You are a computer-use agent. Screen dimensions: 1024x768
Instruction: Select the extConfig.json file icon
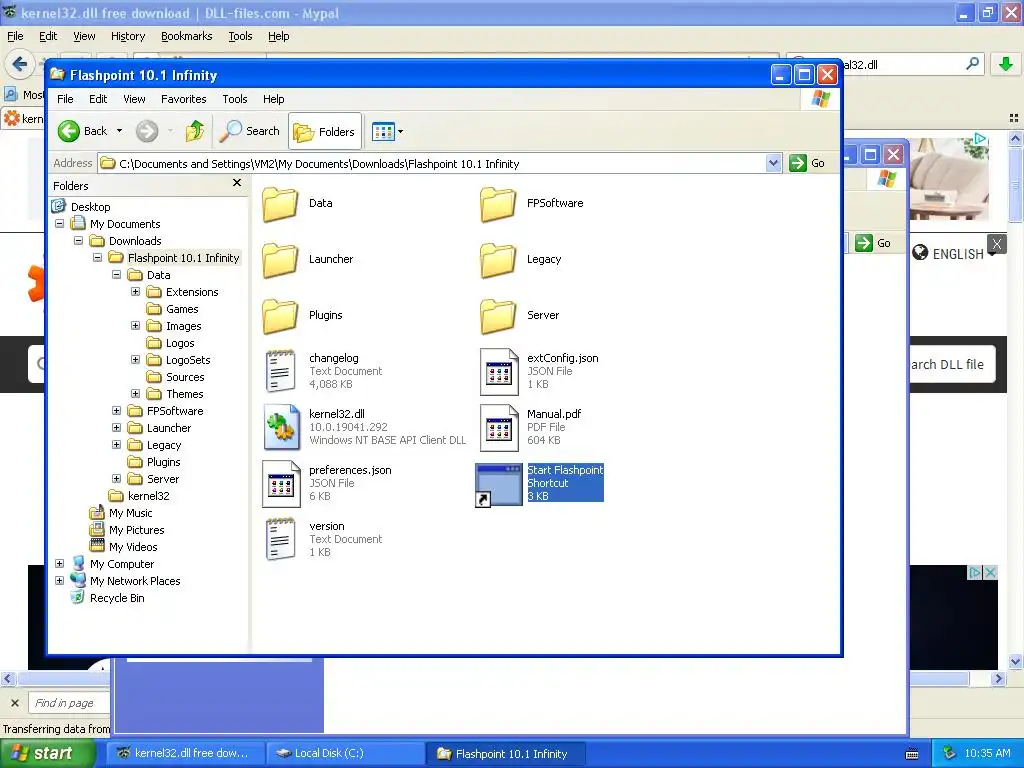499,371
